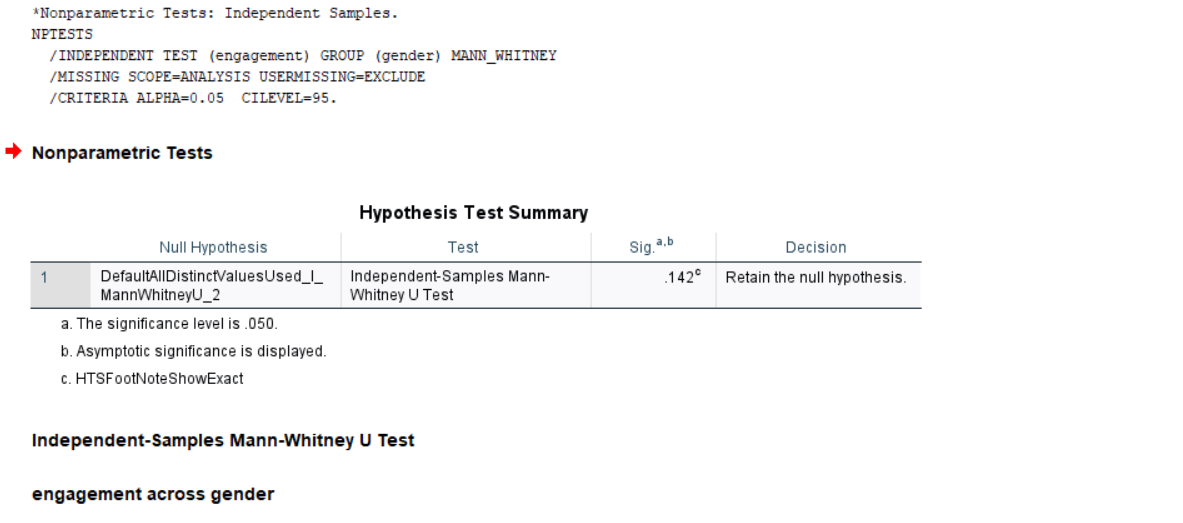
Task: Select the Hypothesis Test Summary table title
Action: click(473, 212)
